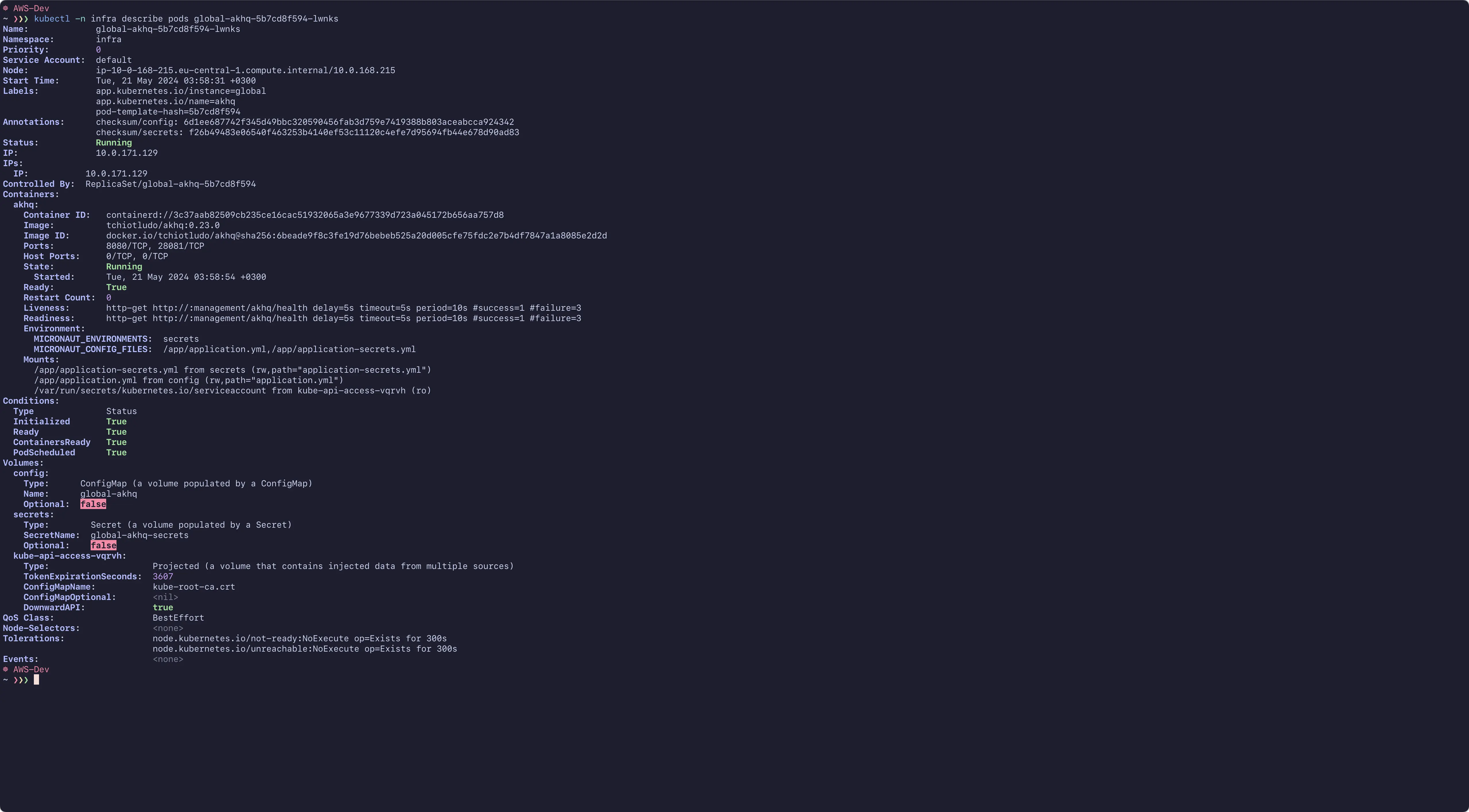Click the TokenExpirationSeconds value 3607

(162, 576)
